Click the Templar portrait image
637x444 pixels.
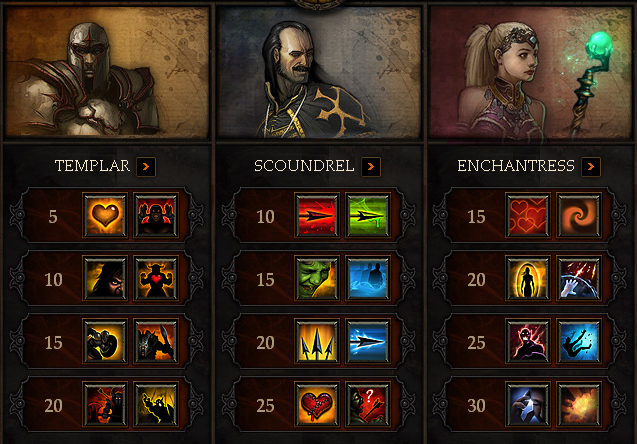pos(107,71)
